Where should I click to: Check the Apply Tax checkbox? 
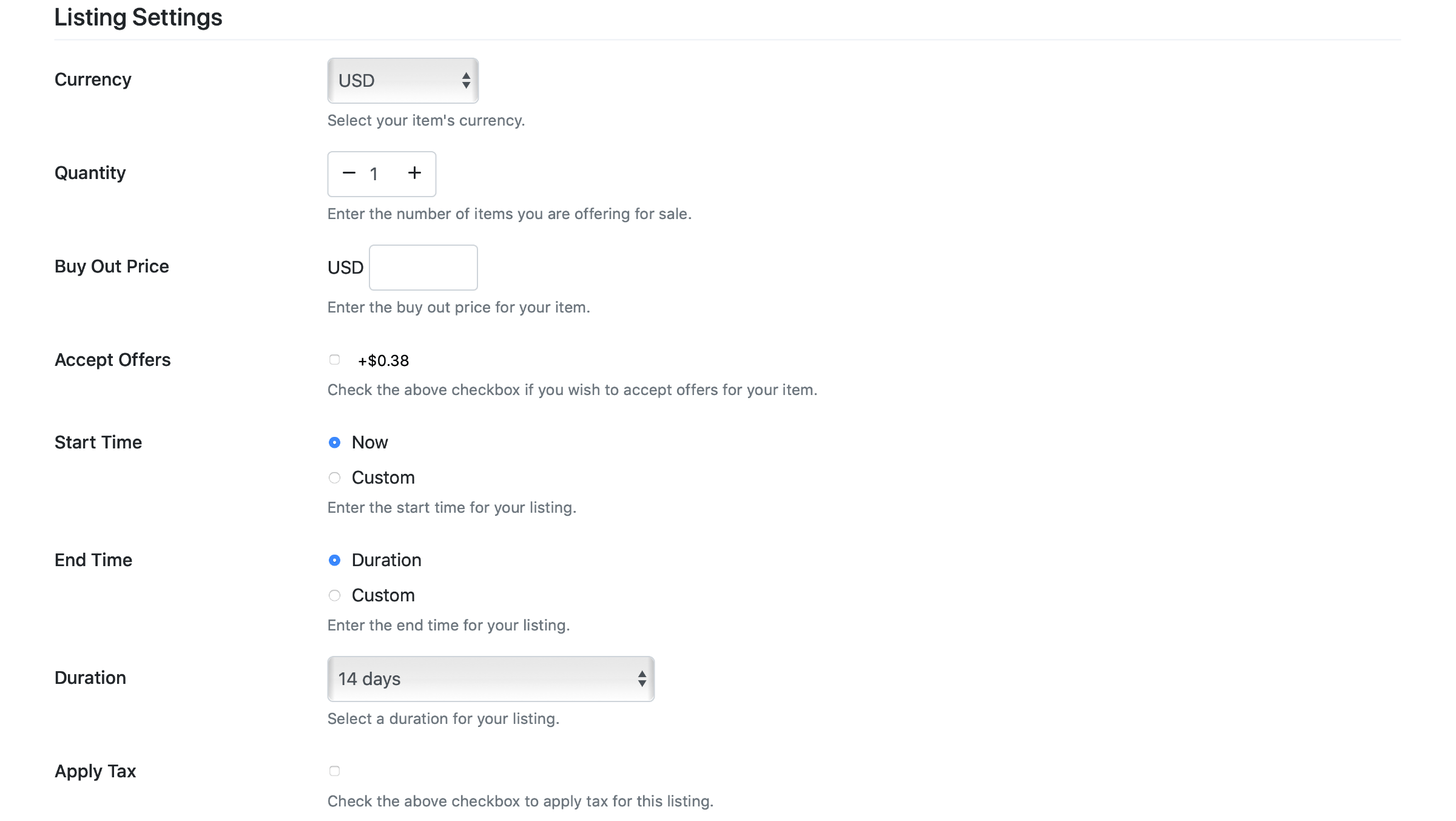tap(334, 771)
